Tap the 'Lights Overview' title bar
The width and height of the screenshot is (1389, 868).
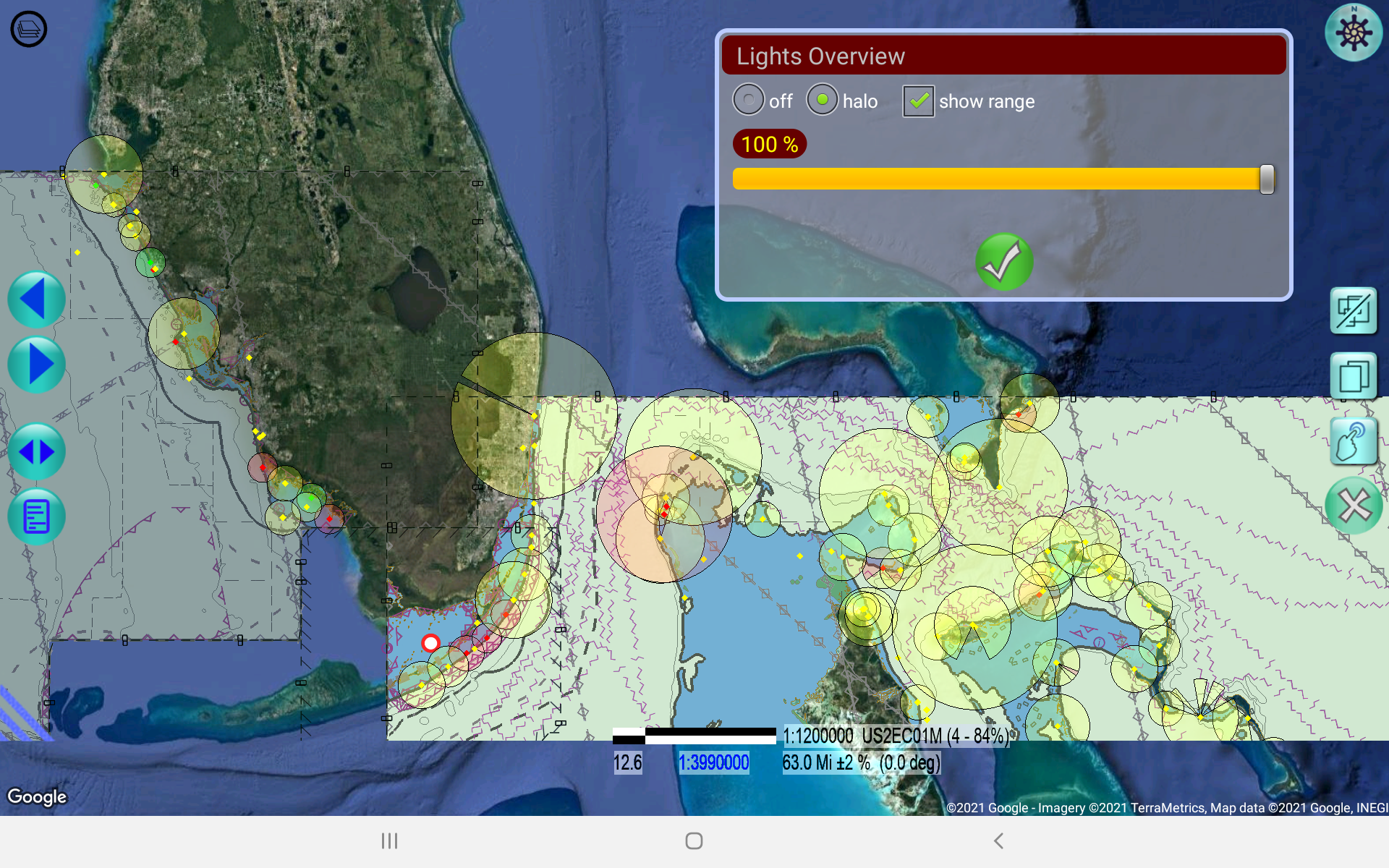[1003, 56]
